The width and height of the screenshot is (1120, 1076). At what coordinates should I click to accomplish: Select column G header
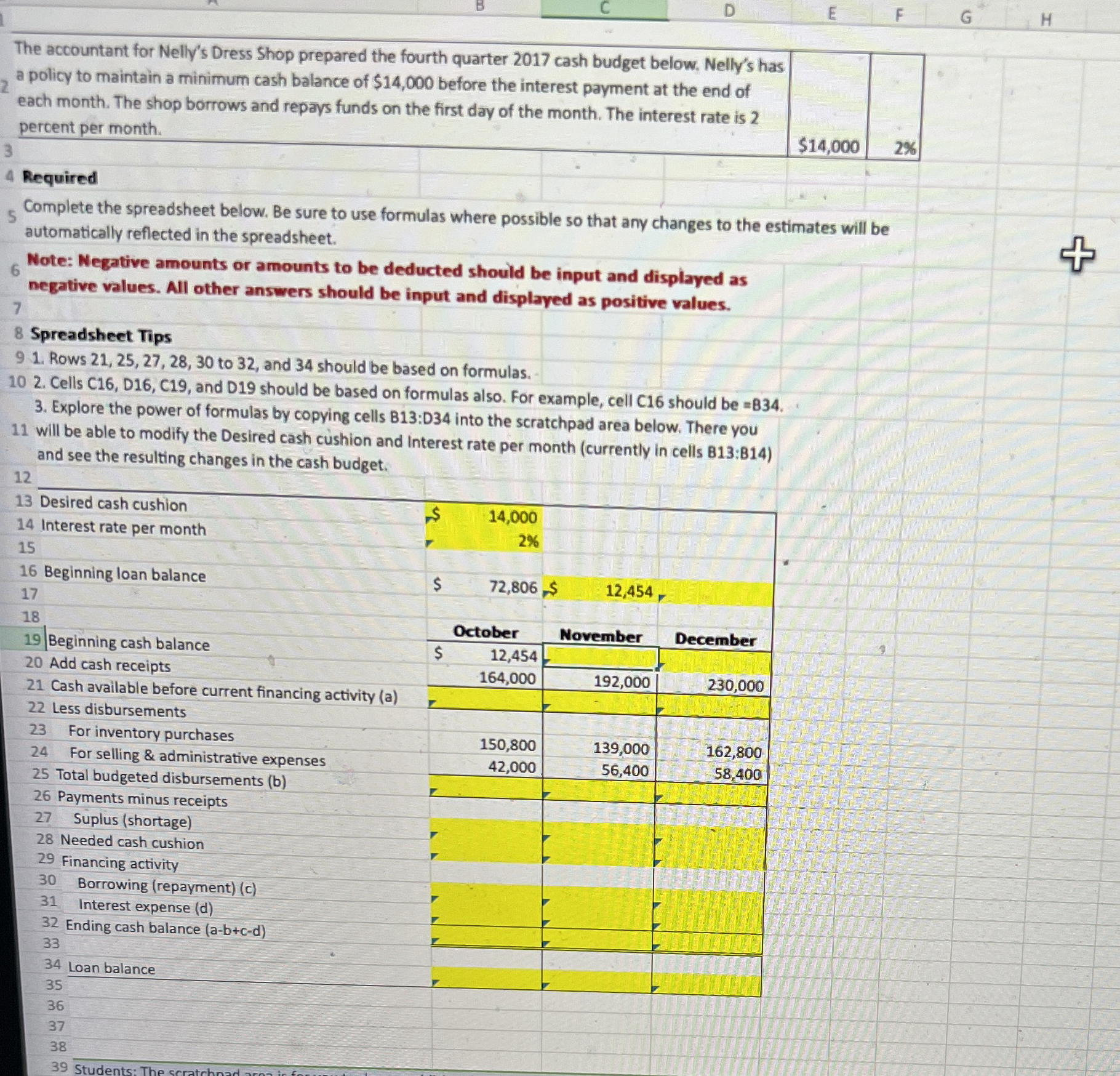coord(966,17)
